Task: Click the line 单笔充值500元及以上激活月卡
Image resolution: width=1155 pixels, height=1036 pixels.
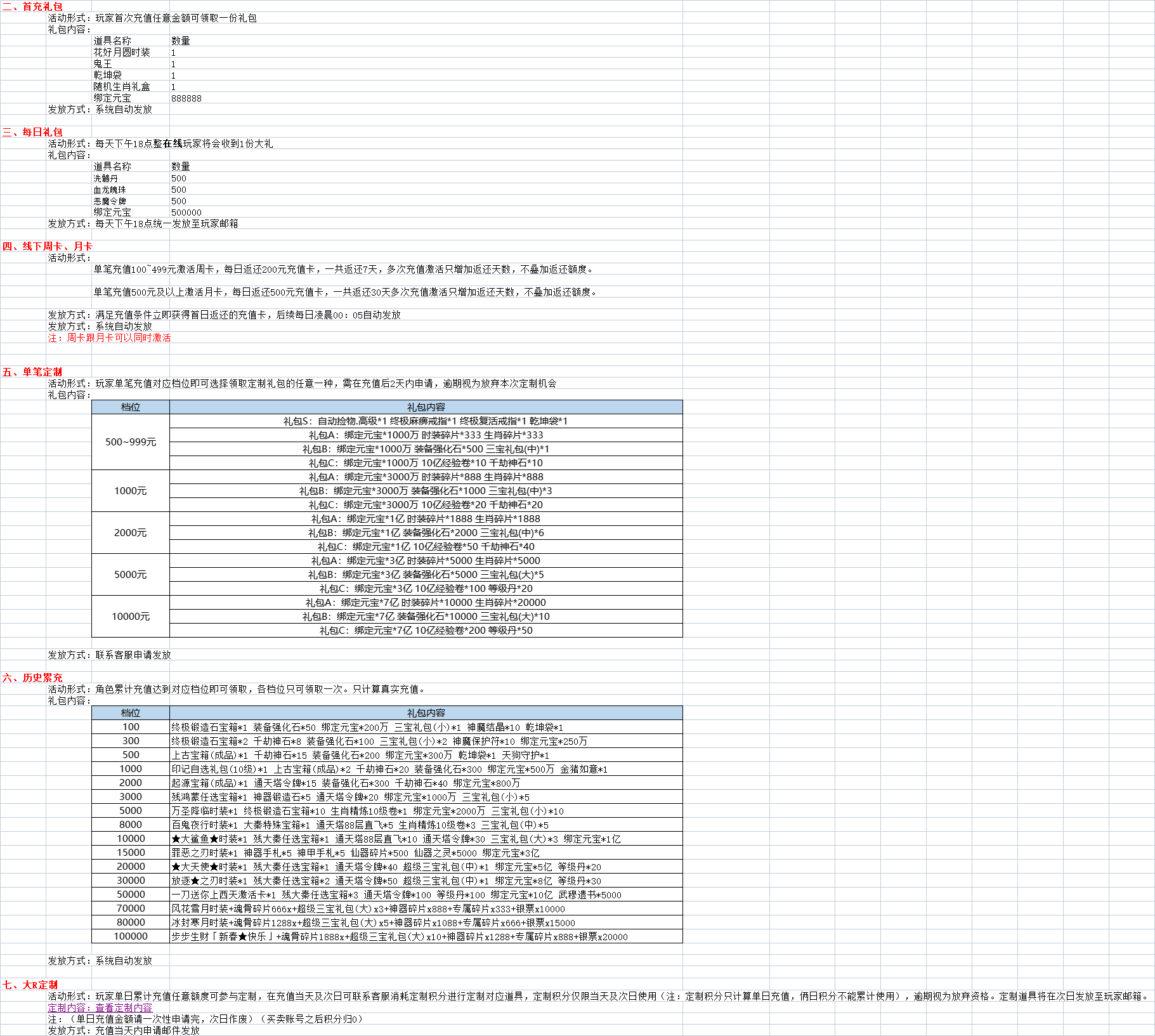Action: [x=346, y=292]
